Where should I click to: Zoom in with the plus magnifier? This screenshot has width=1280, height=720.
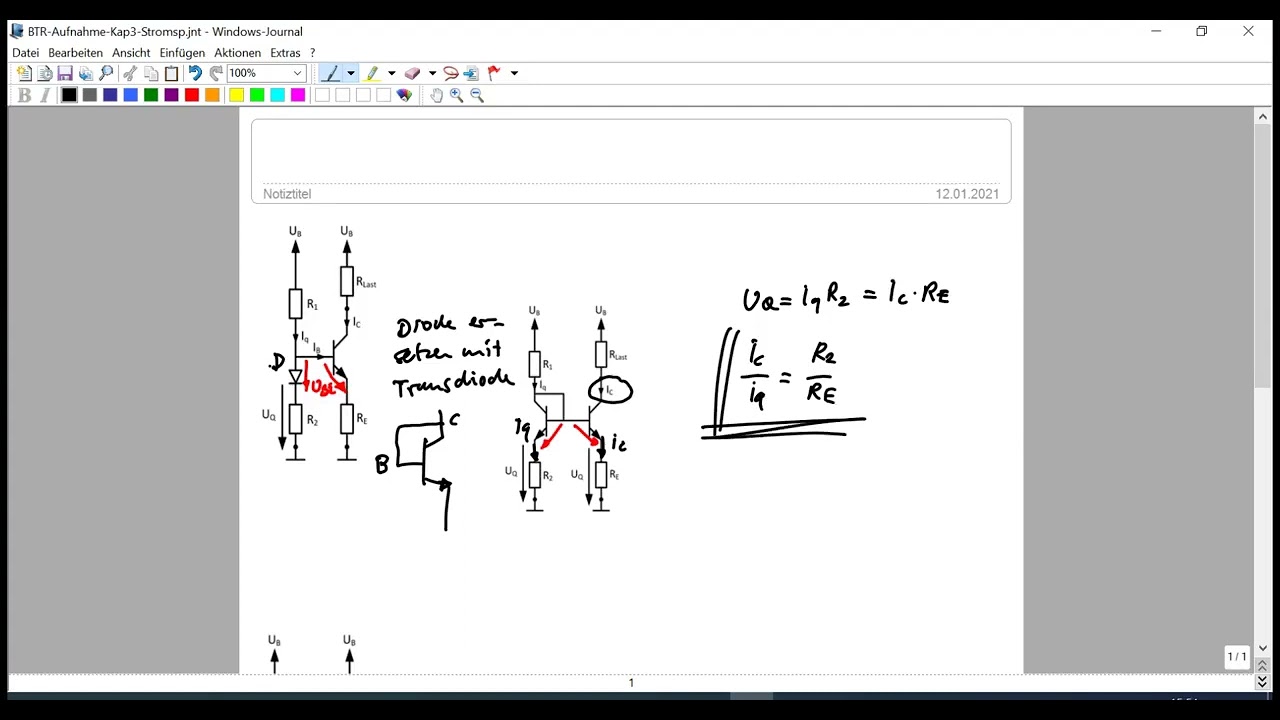[x=457, y=95]
